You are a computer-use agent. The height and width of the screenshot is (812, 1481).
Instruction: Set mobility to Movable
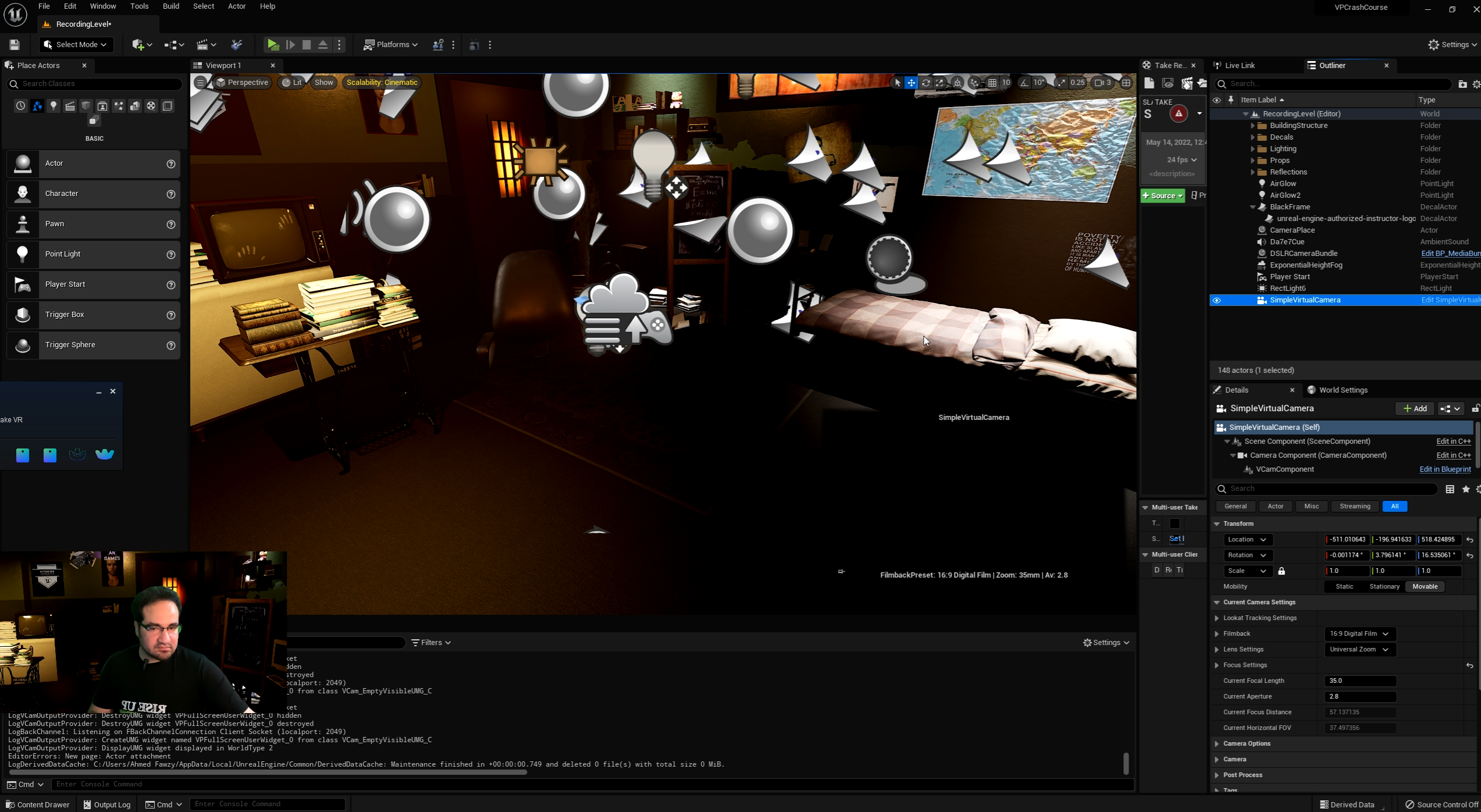pos(1425,586)
